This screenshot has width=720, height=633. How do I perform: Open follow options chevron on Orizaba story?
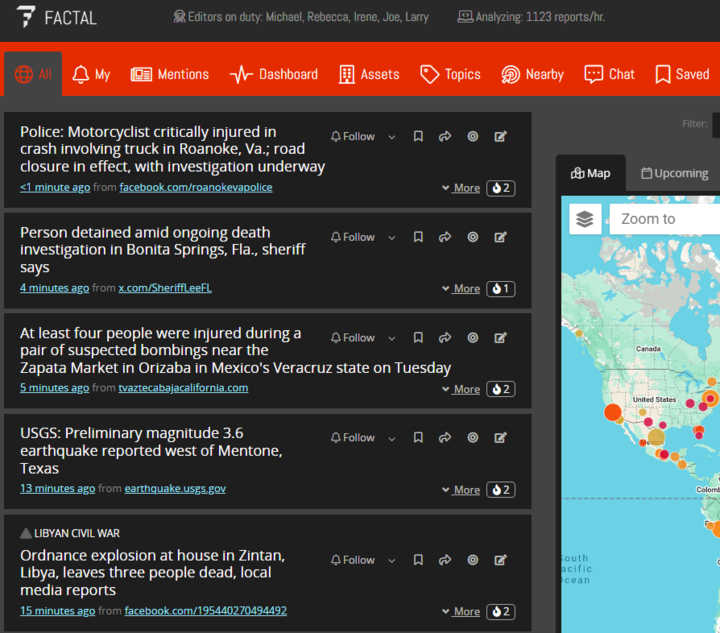click(392, 338)
